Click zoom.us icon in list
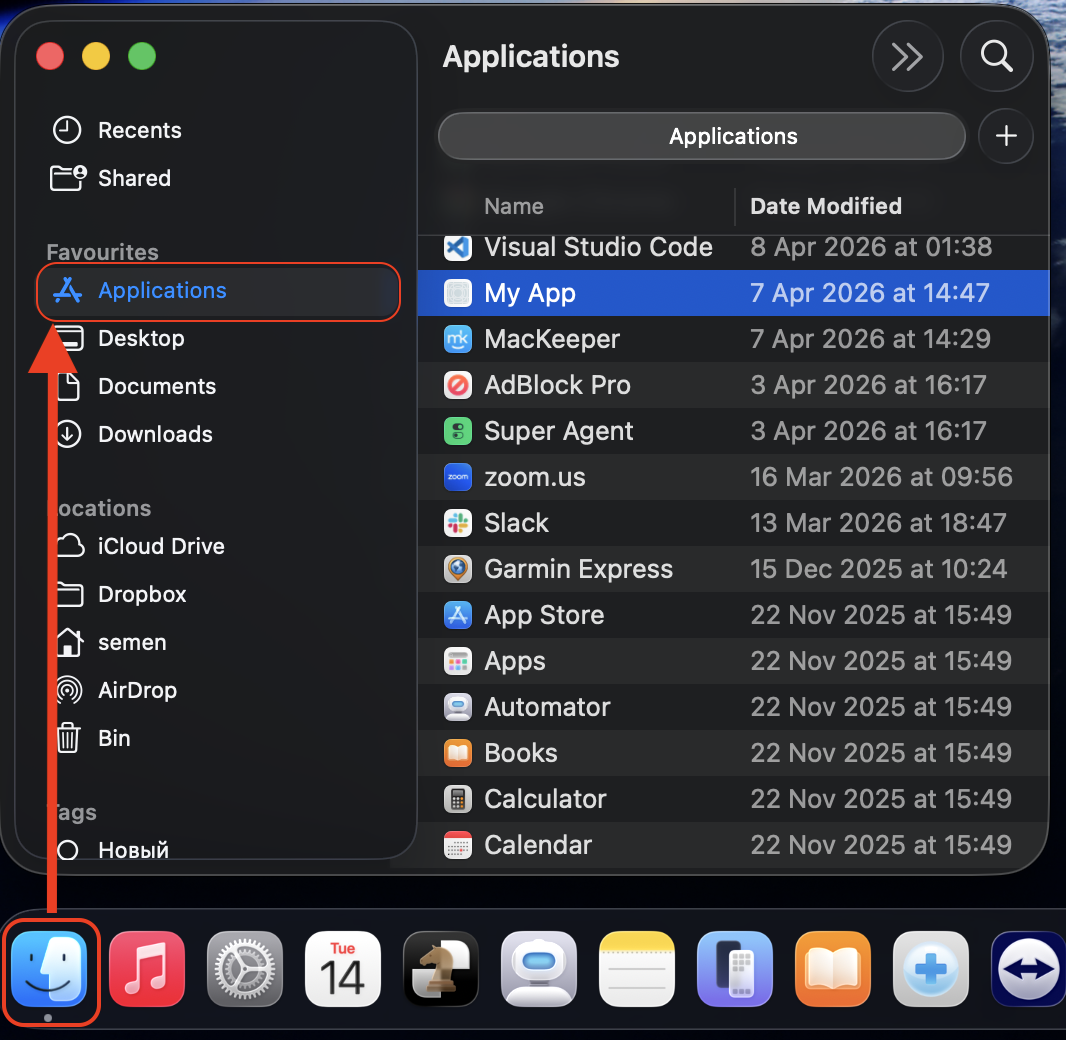The height and width of the screenshot is (1040, 1066). tap(458, 477)
